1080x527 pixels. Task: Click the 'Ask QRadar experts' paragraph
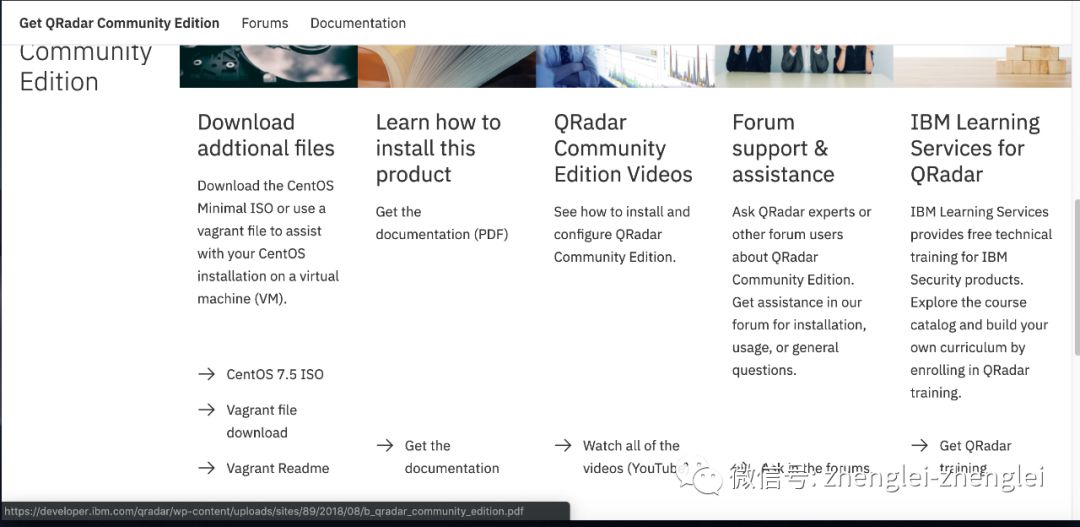tap(802, 291)
